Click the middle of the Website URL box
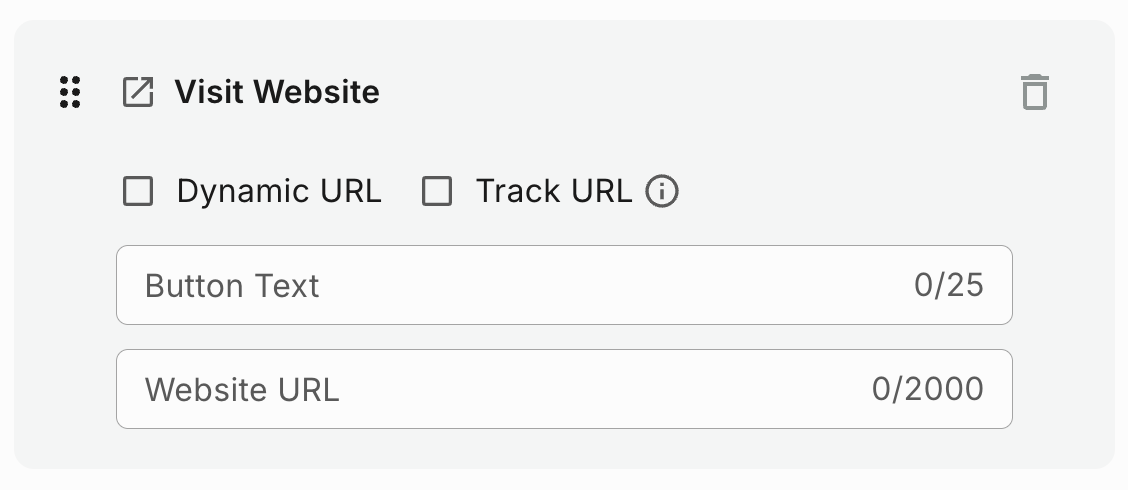This screenshot has width=1128, height=490. click(564, 389)
